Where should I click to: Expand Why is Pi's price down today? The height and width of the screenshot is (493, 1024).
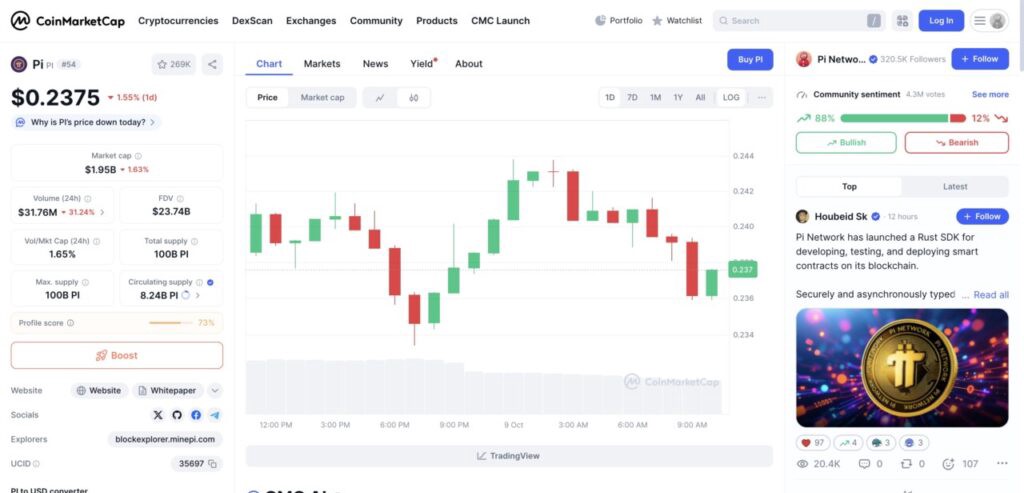click(86, 122)
